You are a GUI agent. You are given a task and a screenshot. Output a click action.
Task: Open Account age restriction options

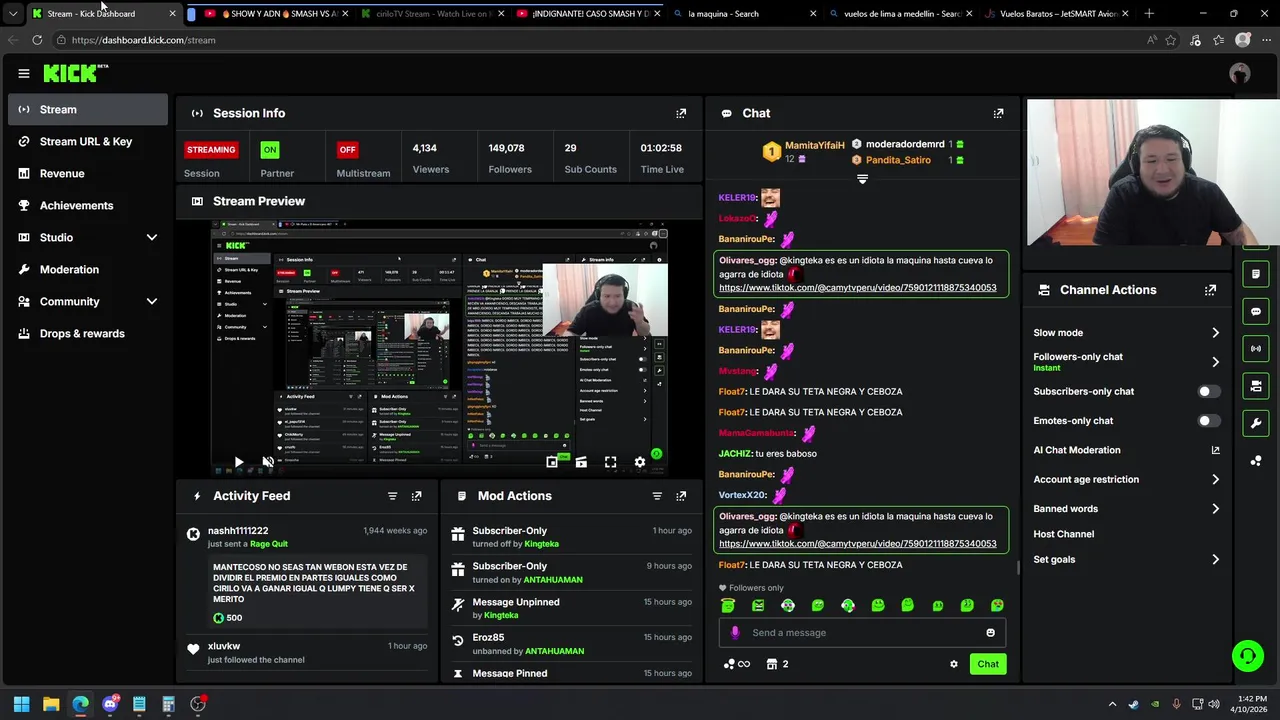[1127, 480]
